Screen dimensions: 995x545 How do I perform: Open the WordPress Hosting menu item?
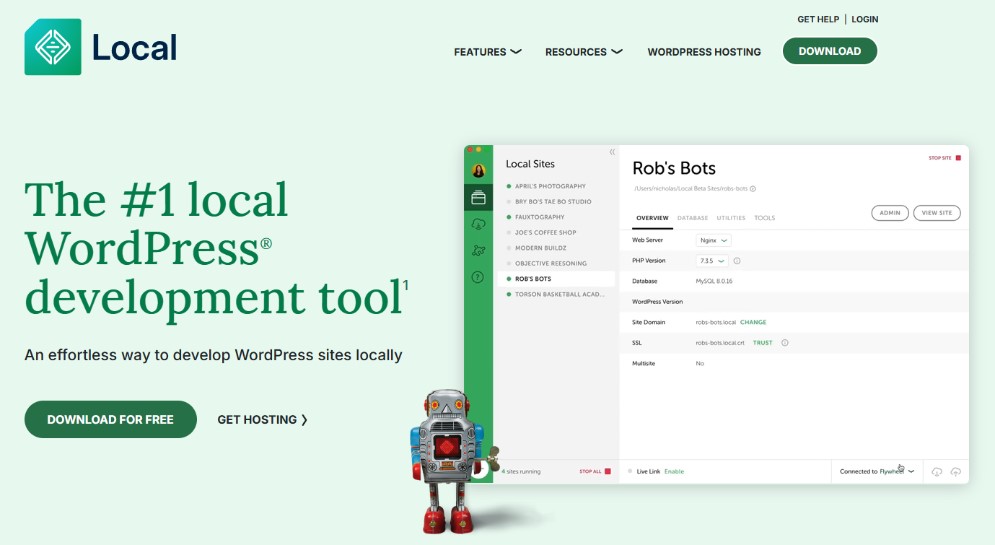coord(704,52)
